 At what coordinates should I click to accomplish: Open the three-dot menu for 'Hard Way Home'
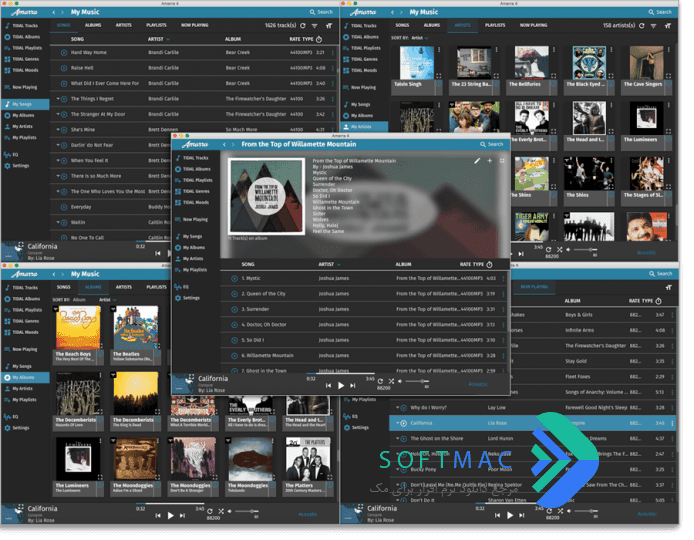click(332, 52)
